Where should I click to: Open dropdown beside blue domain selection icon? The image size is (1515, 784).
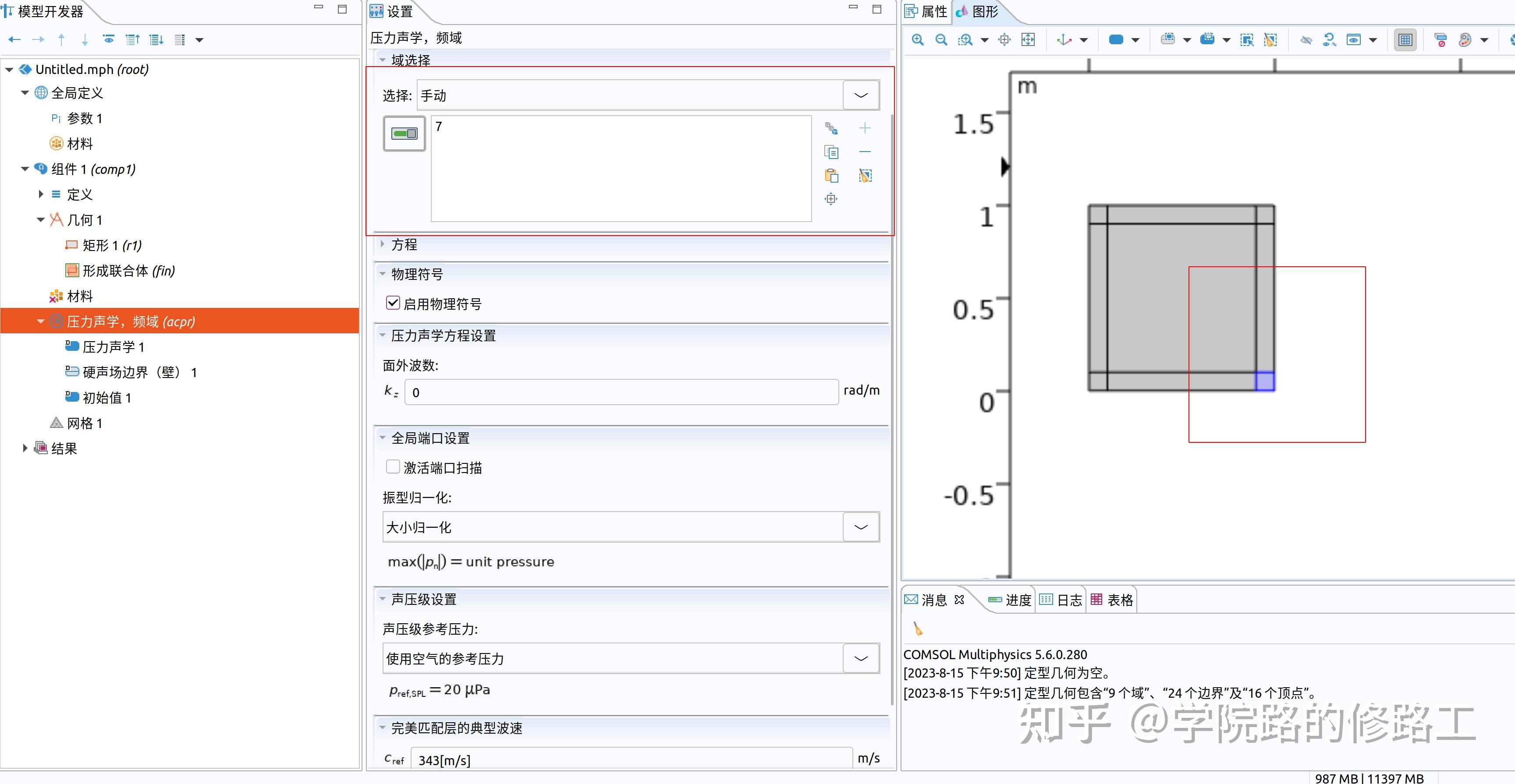pos(1135,40)
